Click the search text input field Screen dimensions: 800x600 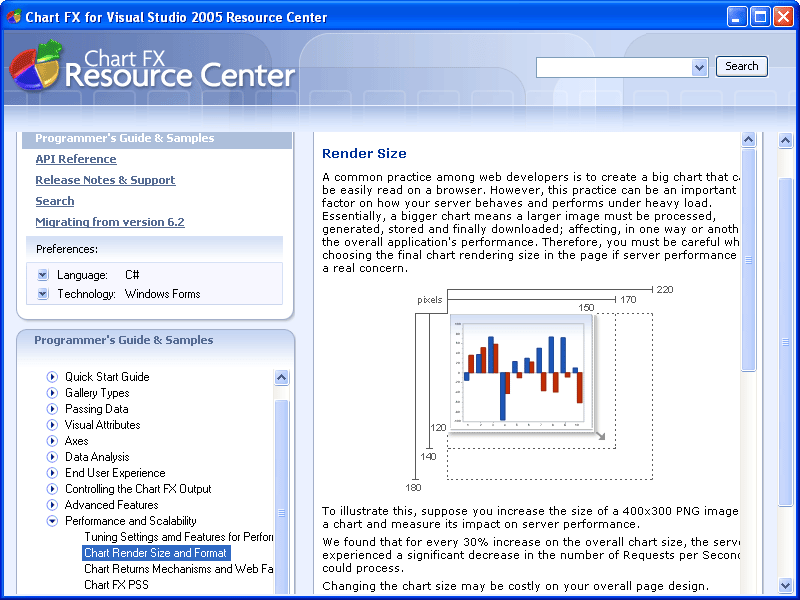[x=614, y=67]
